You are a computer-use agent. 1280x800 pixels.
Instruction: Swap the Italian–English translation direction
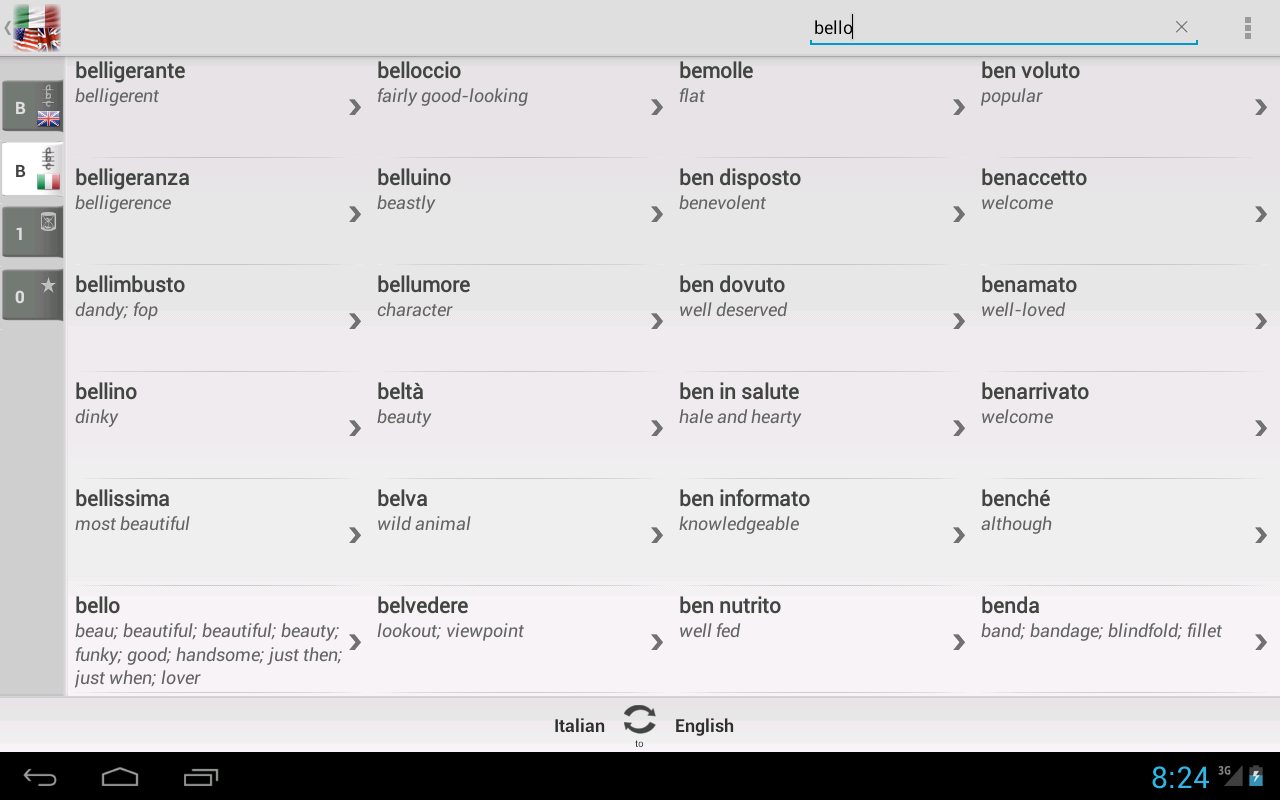(x=639, y=720)
